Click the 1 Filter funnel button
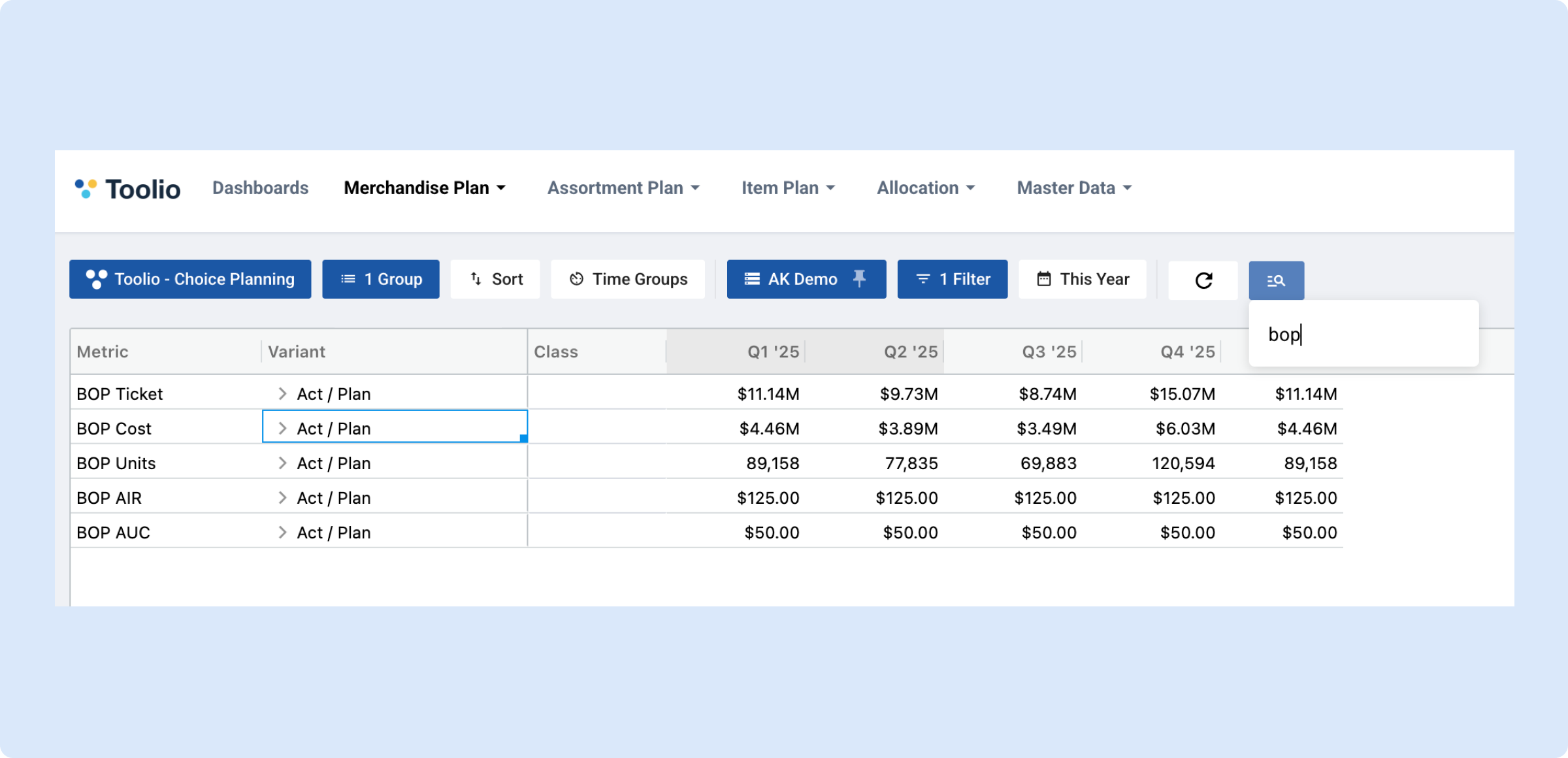 click(952, 280)
